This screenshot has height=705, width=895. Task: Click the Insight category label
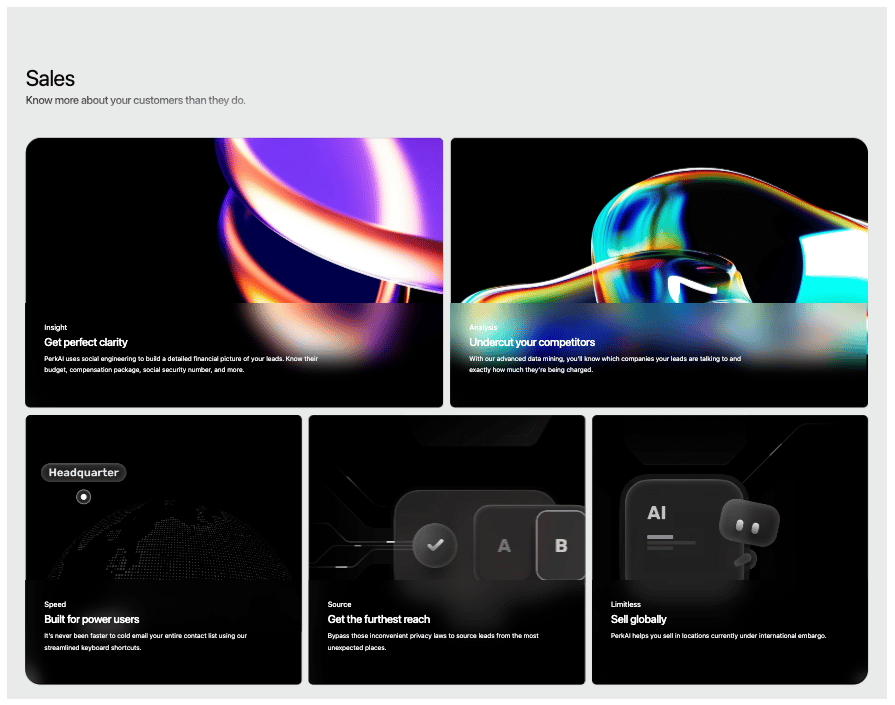point(55,327)
